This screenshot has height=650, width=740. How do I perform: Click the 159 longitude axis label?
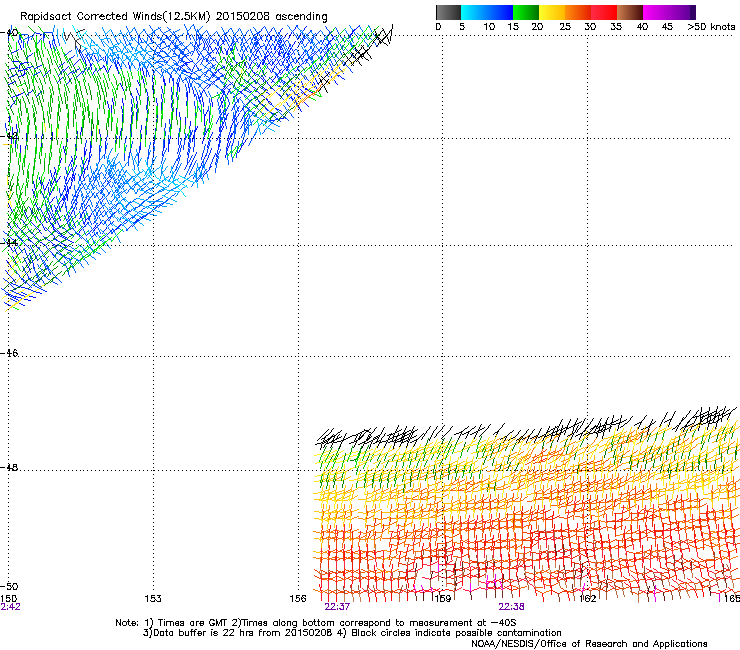coord(443,599)
